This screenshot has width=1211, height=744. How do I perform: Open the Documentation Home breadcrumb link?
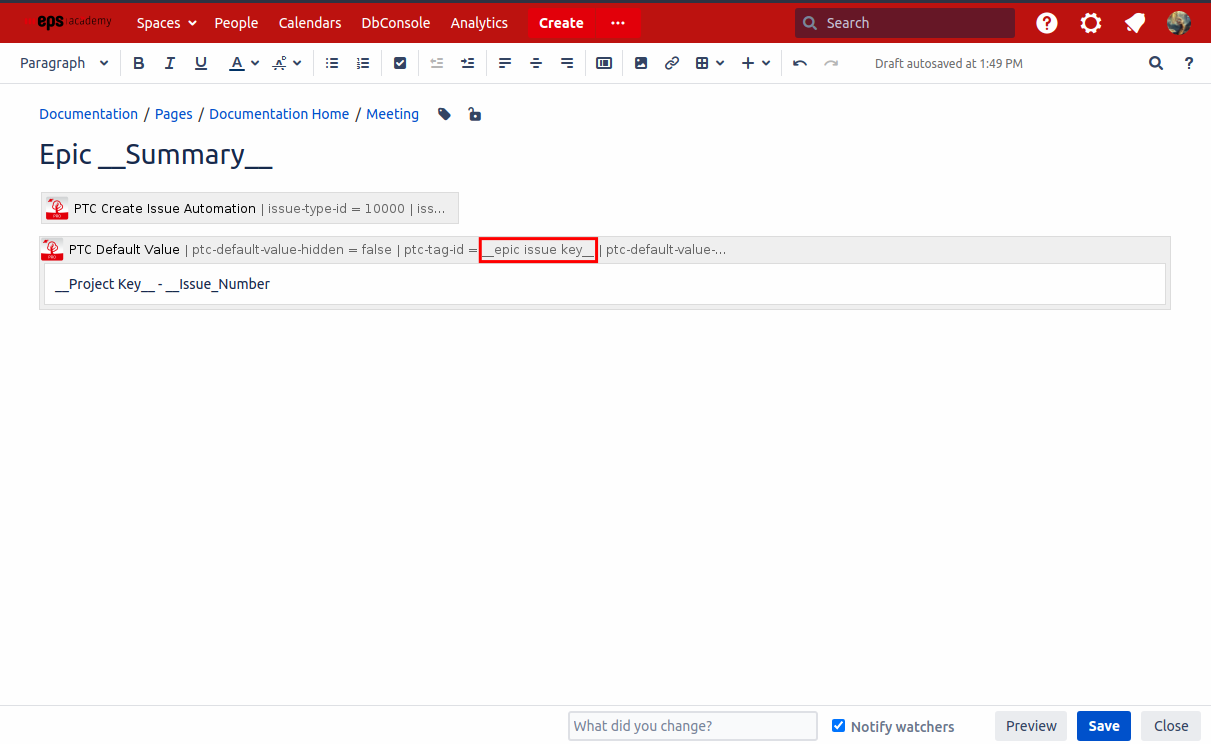pos(279,114)
